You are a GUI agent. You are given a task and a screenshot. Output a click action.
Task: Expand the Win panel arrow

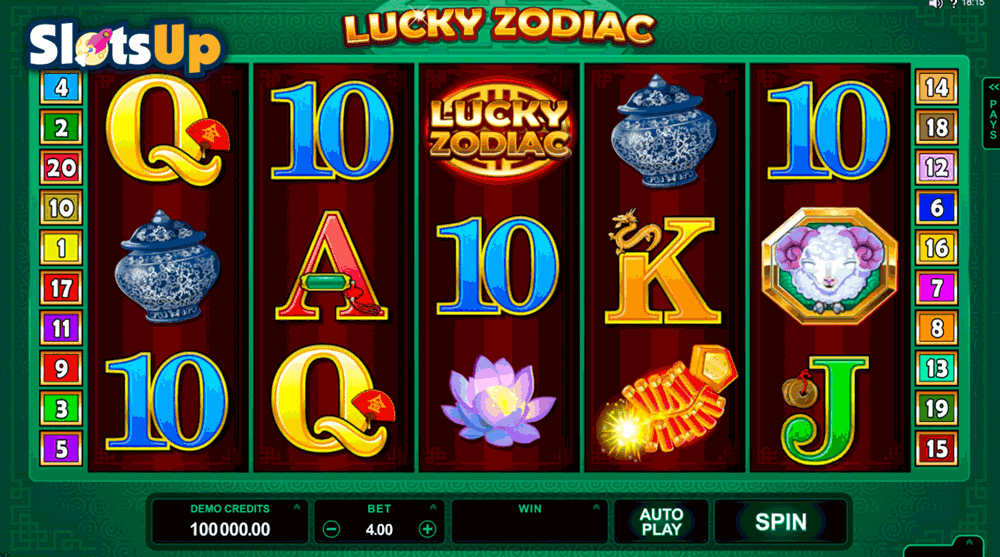[596, 508]
